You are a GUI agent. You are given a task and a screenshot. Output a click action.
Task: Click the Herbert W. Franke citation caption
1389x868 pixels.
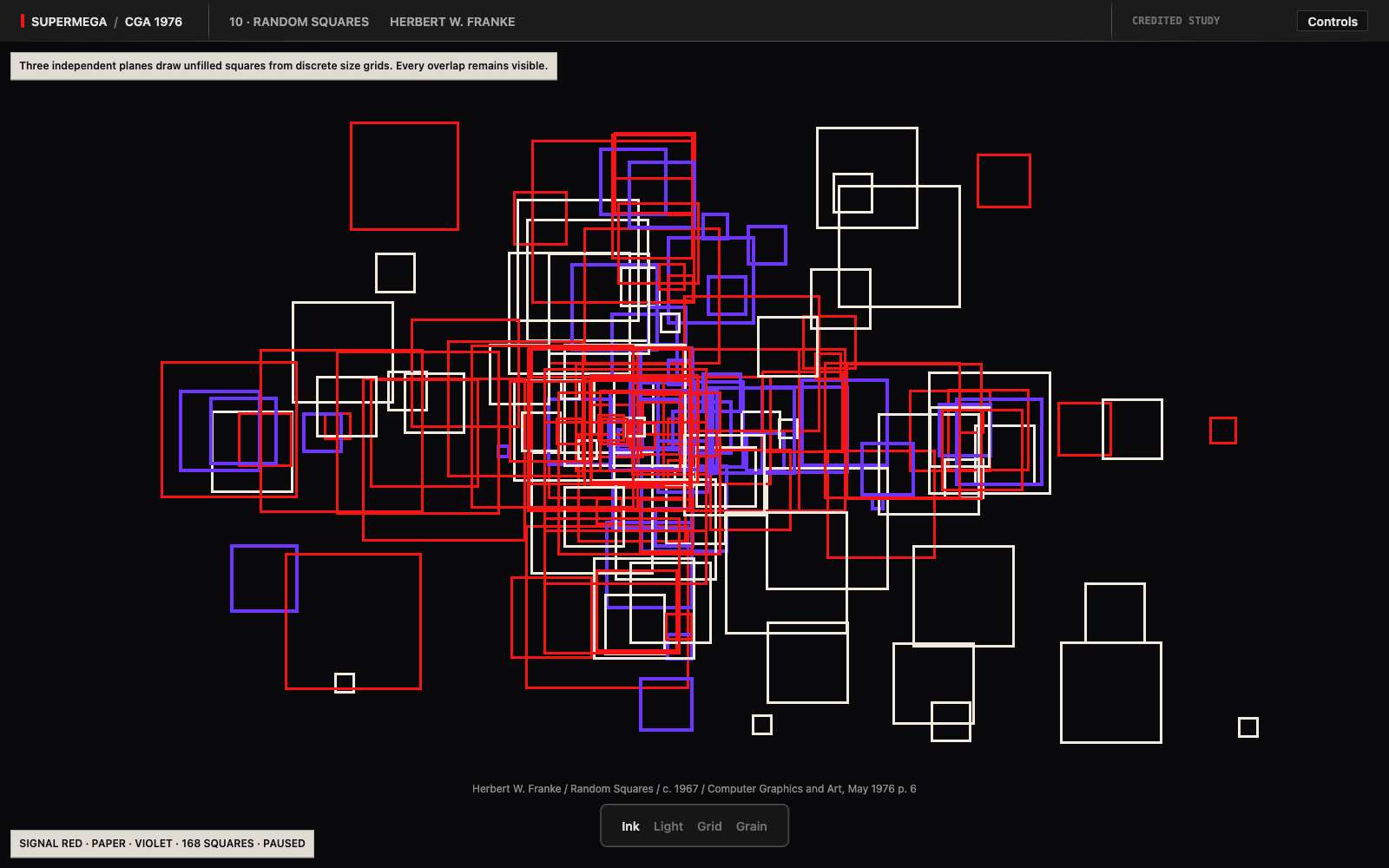[694, 789]
